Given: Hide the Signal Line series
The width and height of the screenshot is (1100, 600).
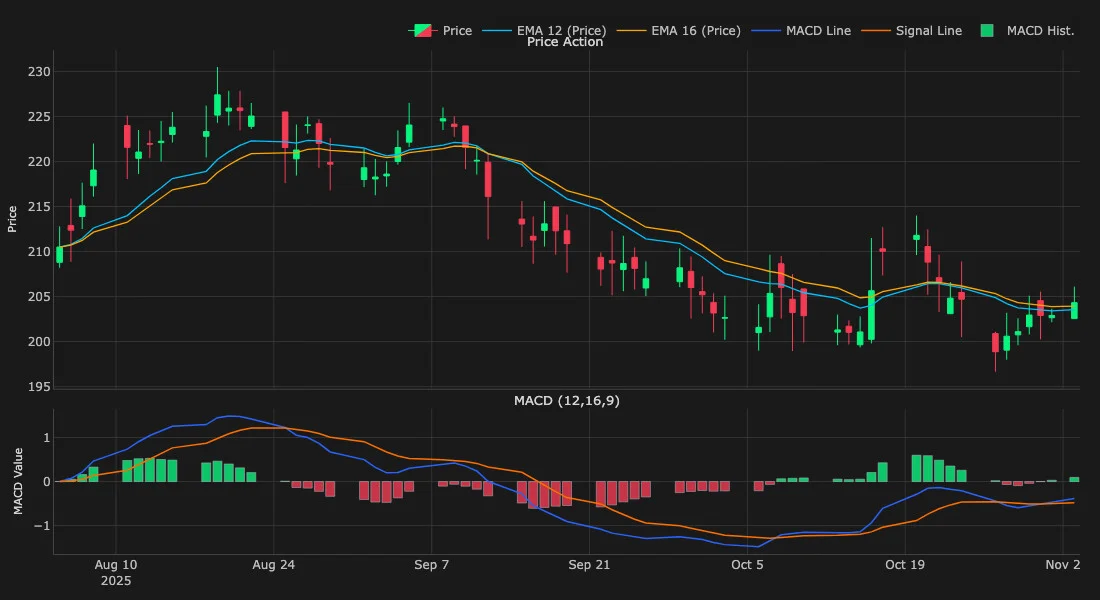Looking at the screenshot, I should [912, 31].
